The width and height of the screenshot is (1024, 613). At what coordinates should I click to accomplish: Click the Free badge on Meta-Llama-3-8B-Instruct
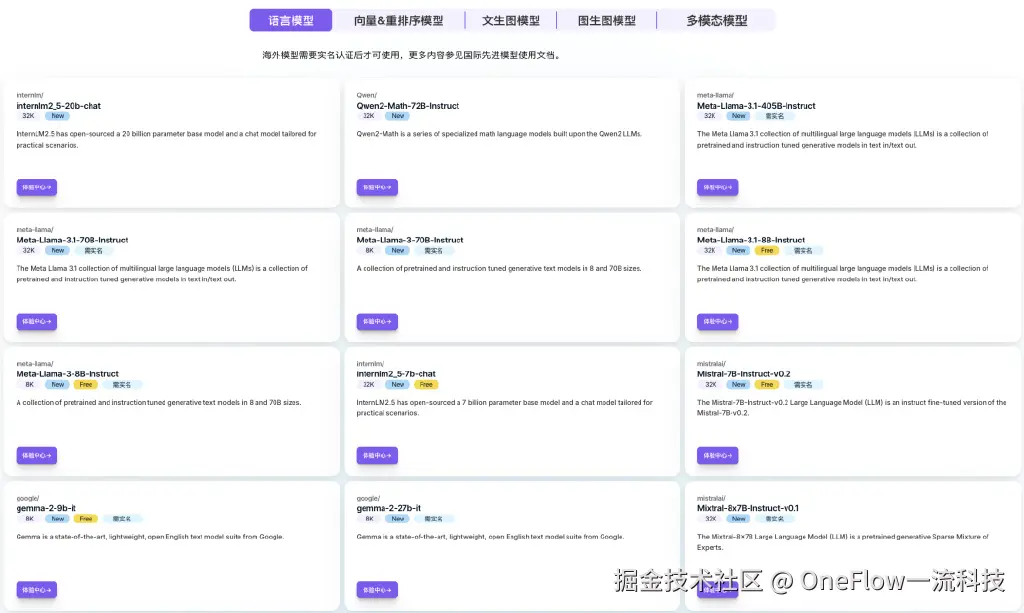click(86, 385)
